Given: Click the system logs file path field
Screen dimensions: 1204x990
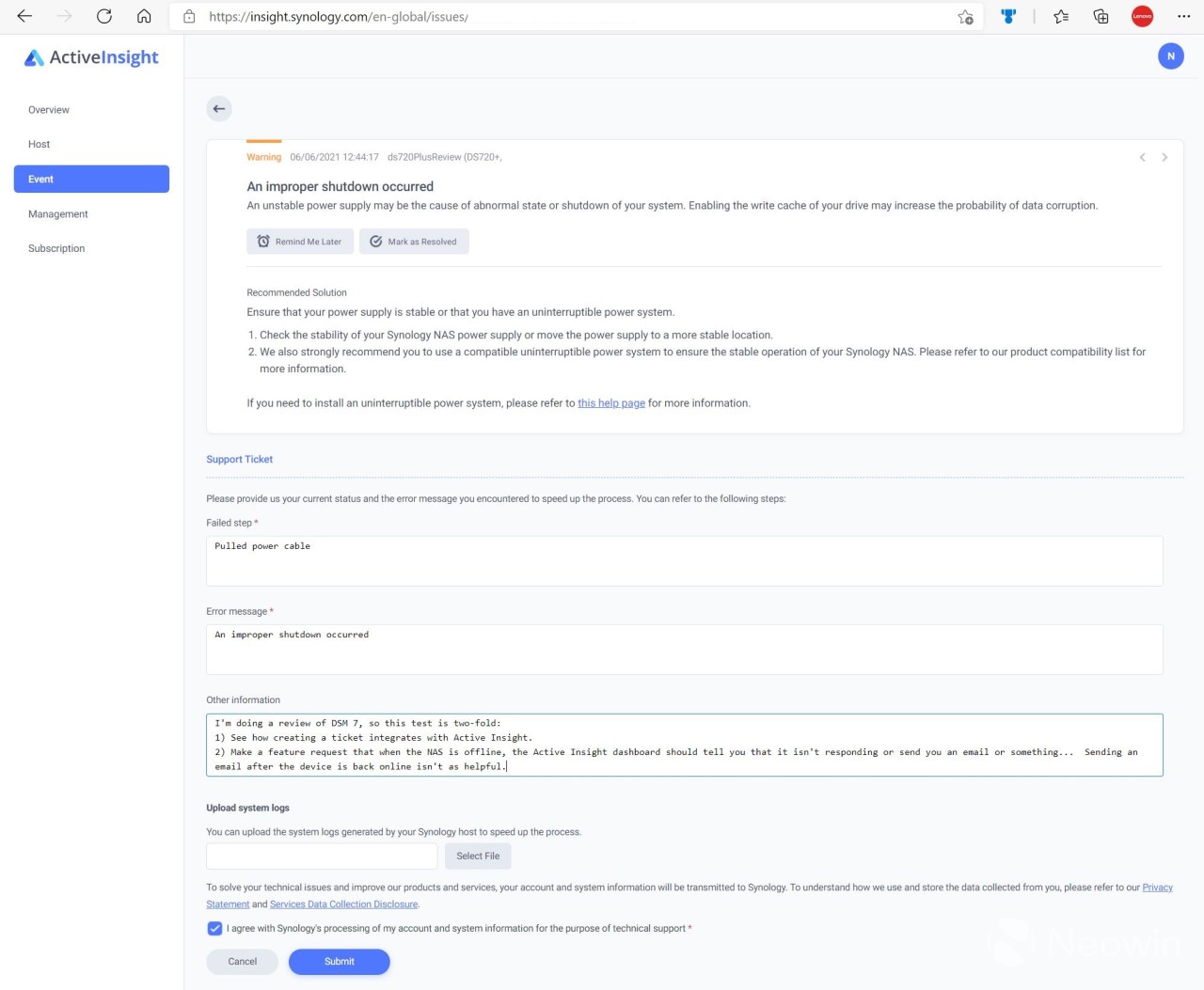Looking at the screenshot, I should click(x=322, y=856).
